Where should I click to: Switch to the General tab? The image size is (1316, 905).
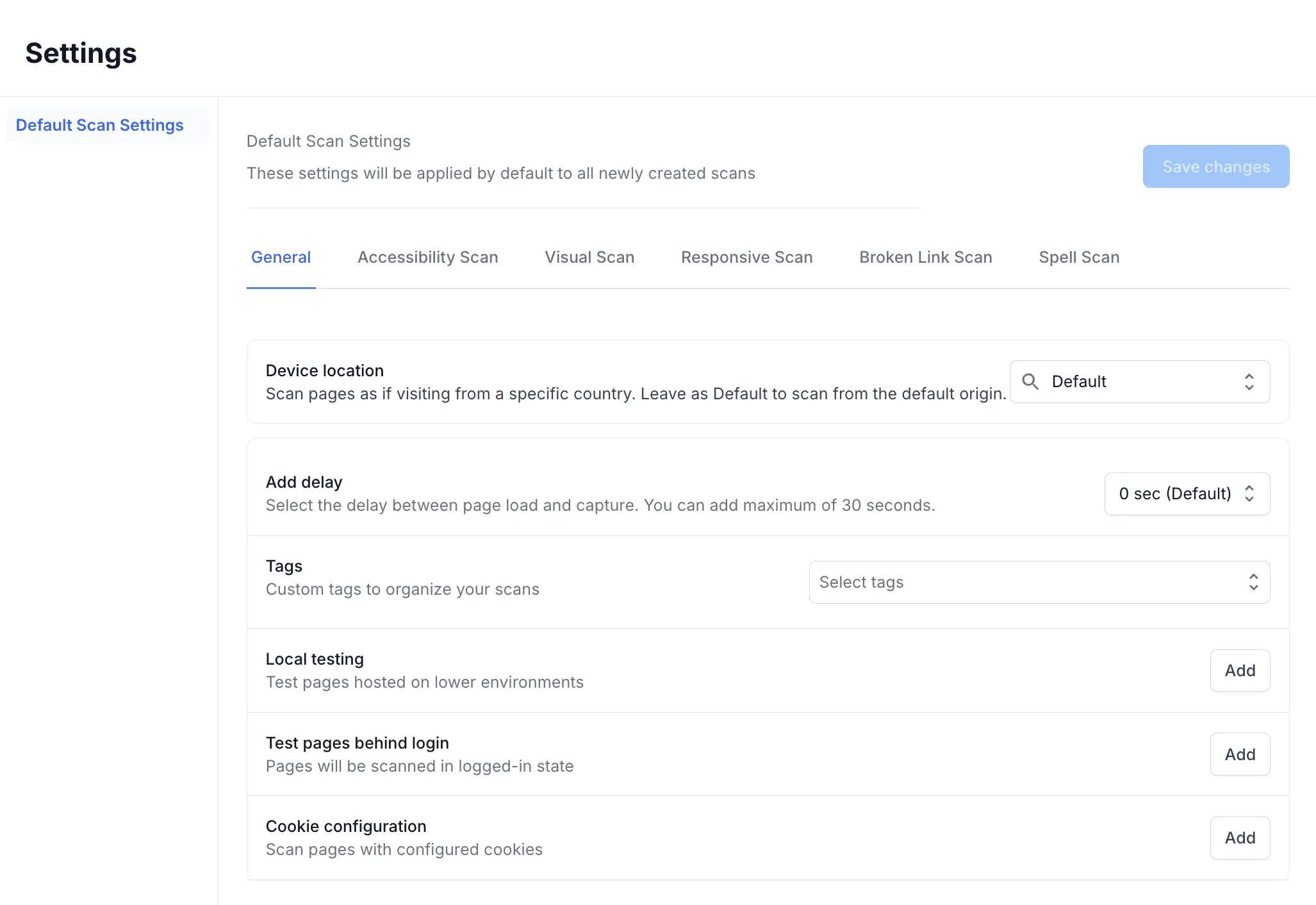[x=281, y=257]
